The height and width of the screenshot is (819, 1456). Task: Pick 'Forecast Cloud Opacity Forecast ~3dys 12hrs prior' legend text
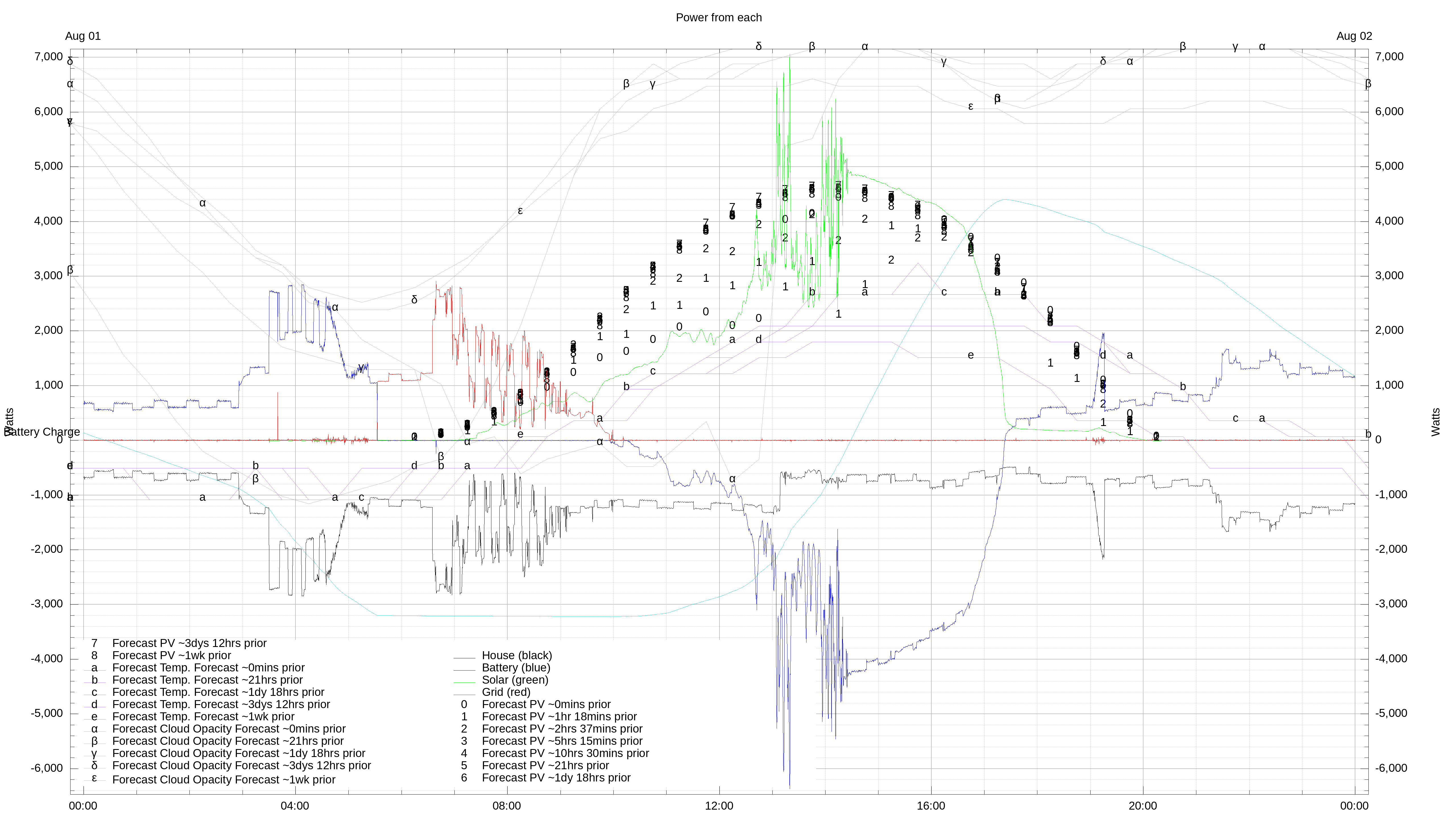click(x=241, y=766)
